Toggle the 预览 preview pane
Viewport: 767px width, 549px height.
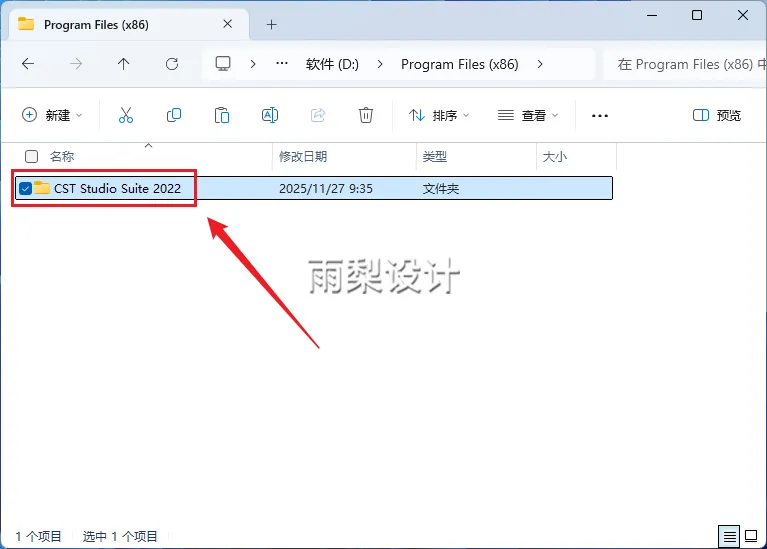(717, 115)
